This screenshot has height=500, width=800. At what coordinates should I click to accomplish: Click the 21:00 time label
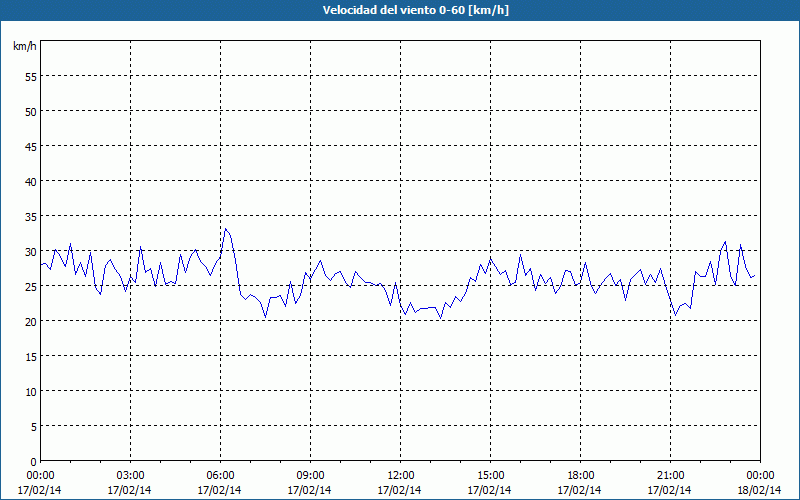coord(670,476)
